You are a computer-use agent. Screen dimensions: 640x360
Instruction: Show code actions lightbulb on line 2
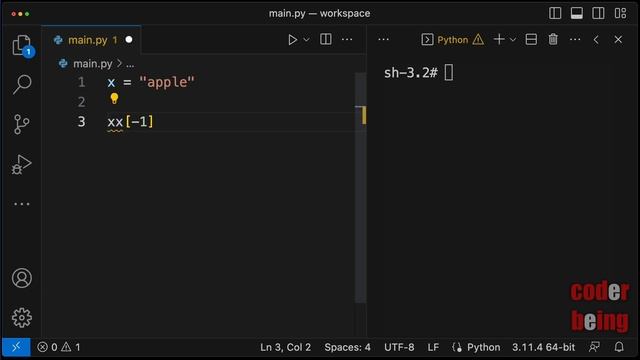pyautogui.click(x=114, y=98)
